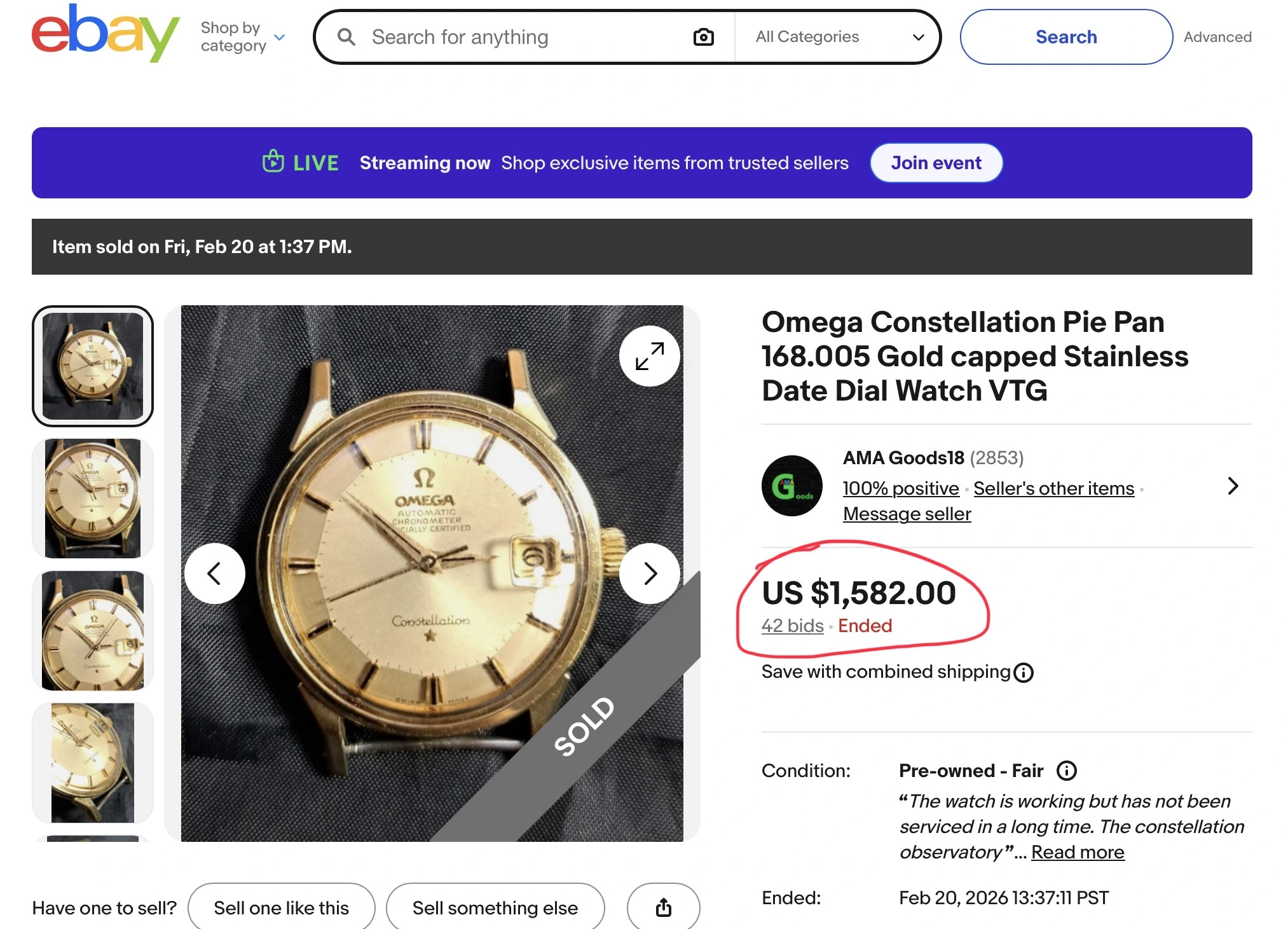Click the share listing icon
Screen dimensions: 1288x929
click(x=663, y=907)
